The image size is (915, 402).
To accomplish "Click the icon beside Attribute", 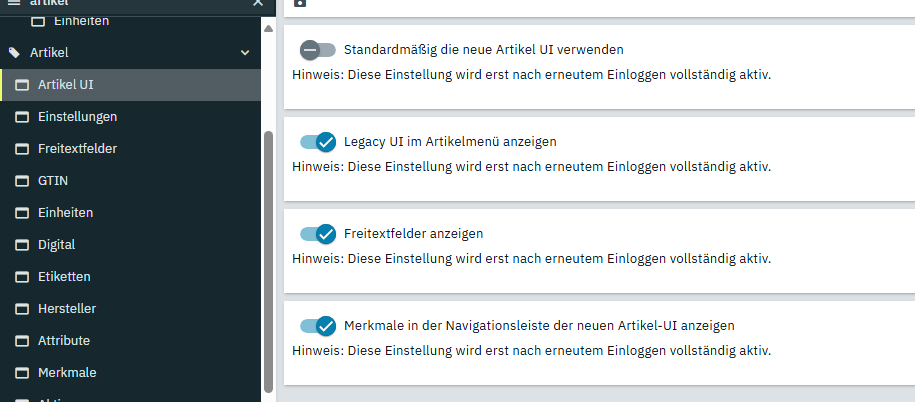I will [x=21, y=340].
